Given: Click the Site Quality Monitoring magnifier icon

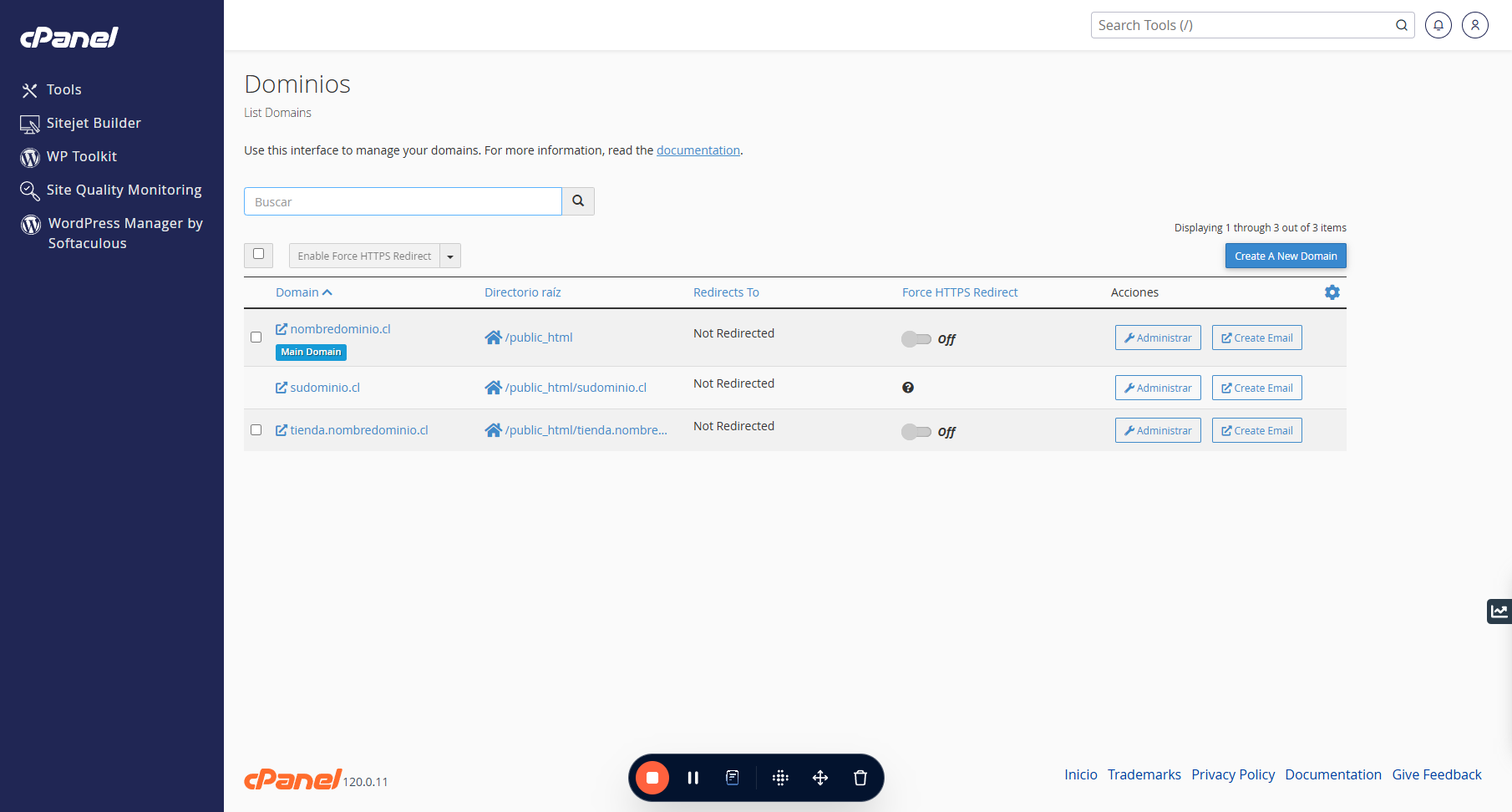Looking at the screenshot, I should click(x=30, y=191).
